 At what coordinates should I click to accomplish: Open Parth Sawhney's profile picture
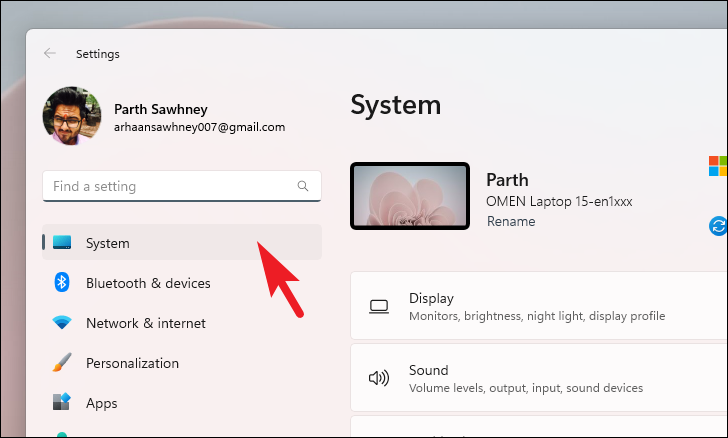pos(72,116)
